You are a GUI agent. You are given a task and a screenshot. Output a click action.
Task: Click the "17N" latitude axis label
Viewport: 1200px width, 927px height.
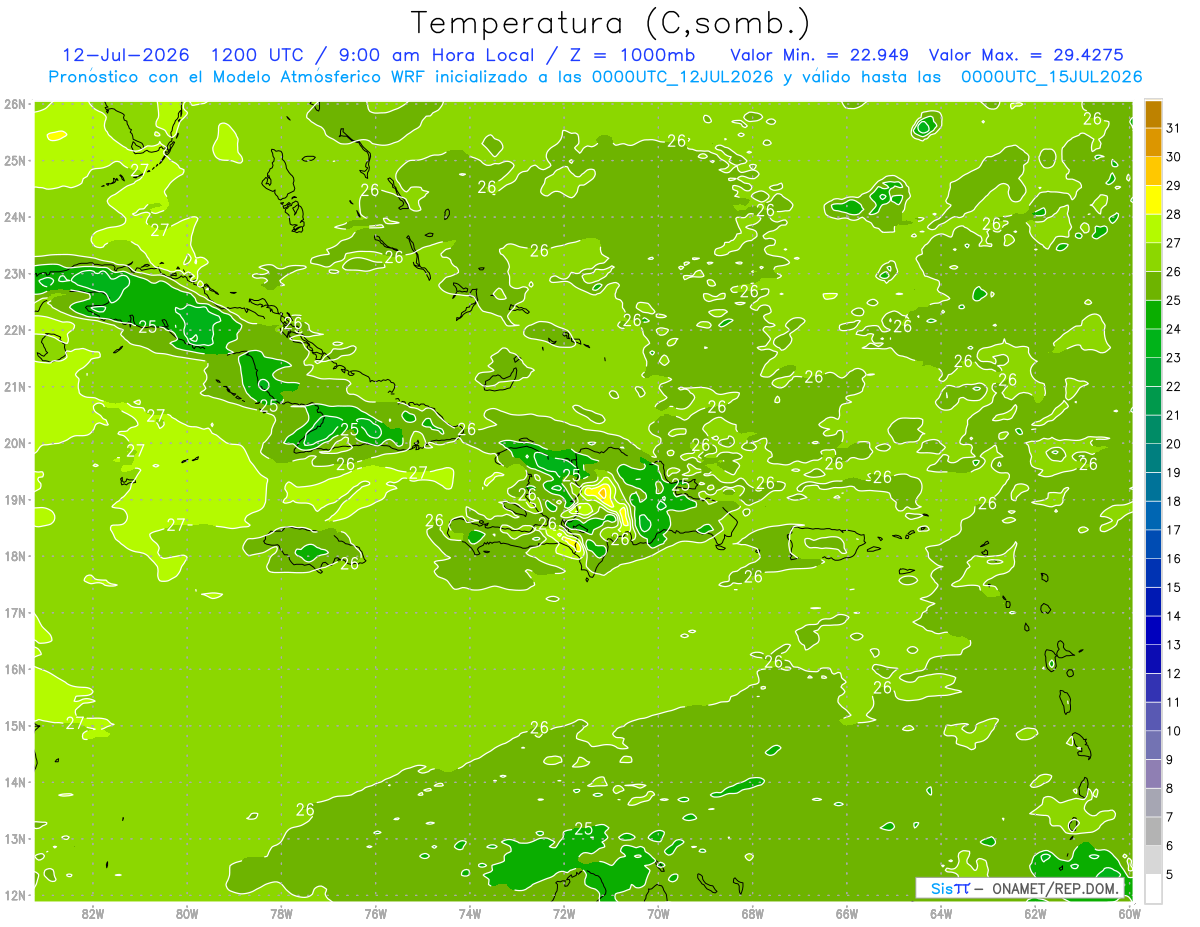tap(14, 613)
